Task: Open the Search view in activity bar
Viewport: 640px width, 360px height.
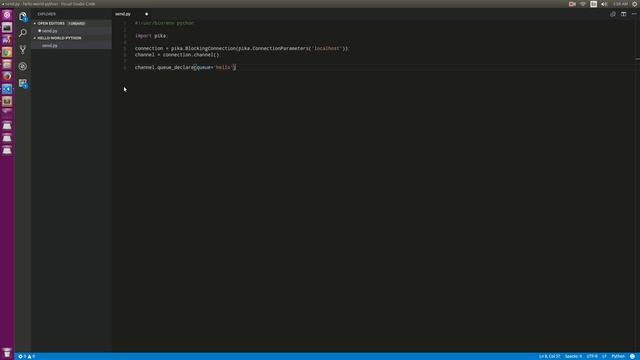Action: (23, 33)
